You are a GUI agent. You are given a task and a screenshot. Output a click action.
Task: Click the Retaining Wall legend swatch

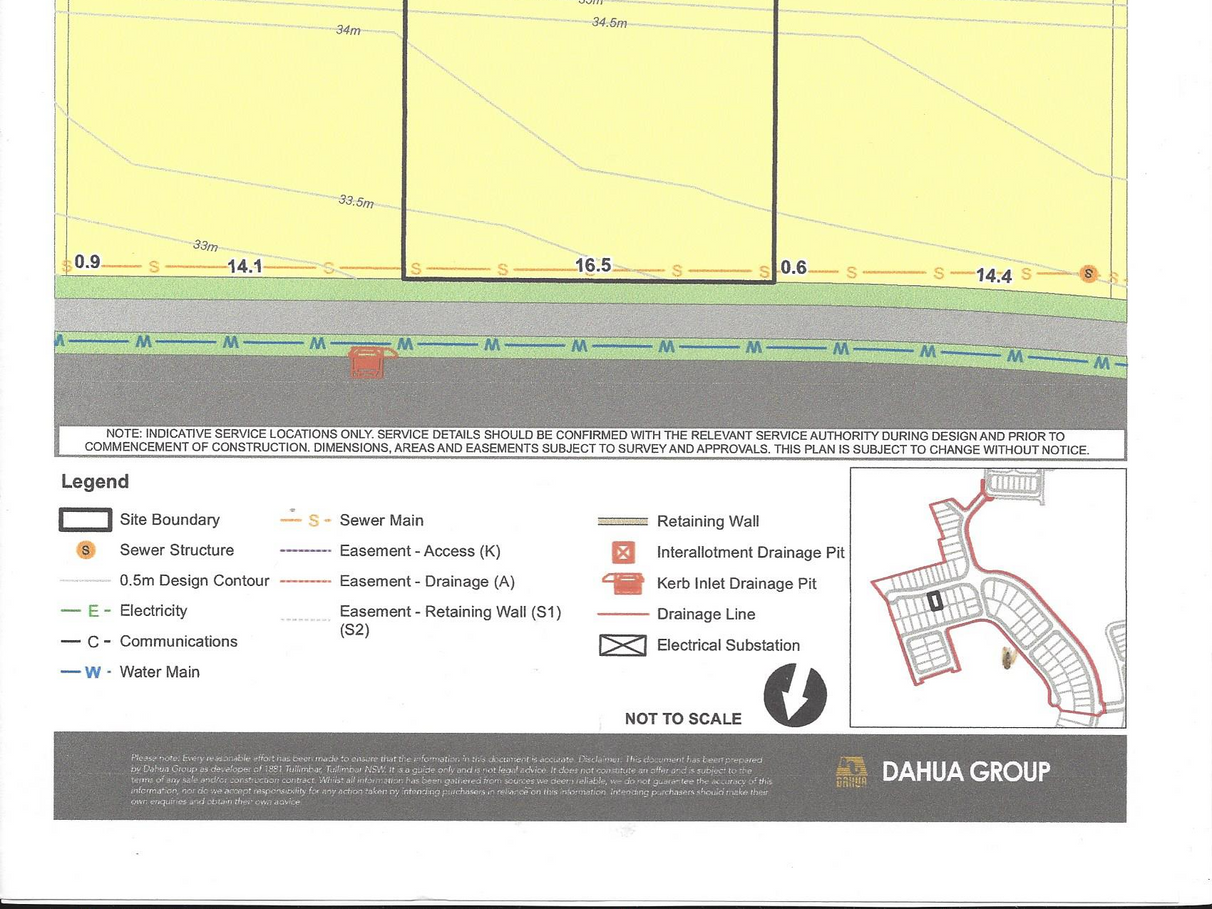click(622, 521)
